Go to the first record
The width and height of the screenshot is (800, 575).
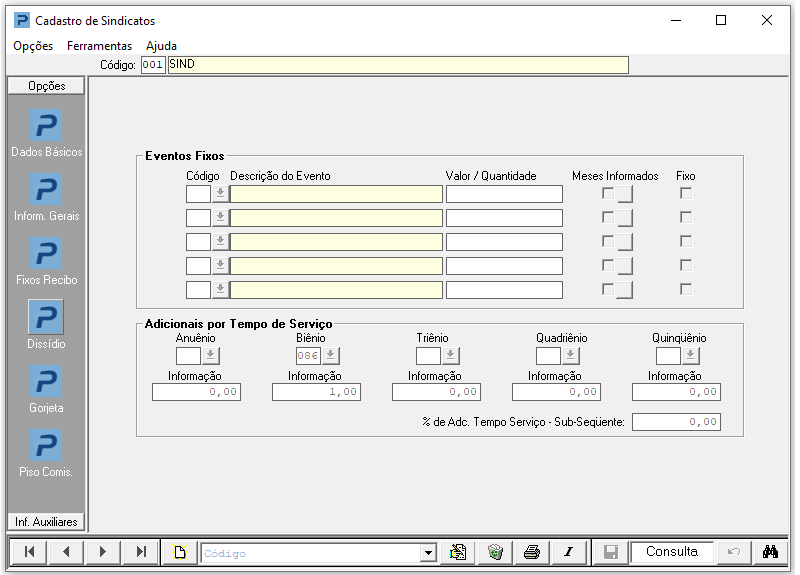pos(30,552)
